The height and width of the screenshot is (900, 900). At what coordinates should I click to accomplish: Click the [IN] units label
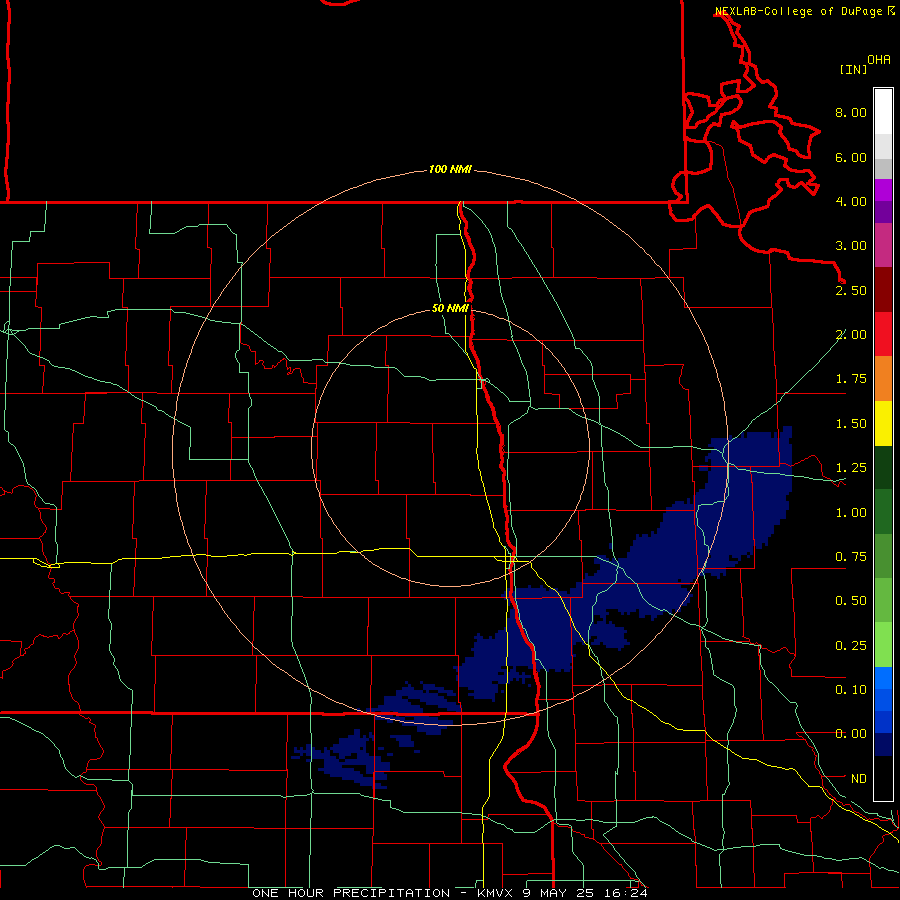point(854,69)
